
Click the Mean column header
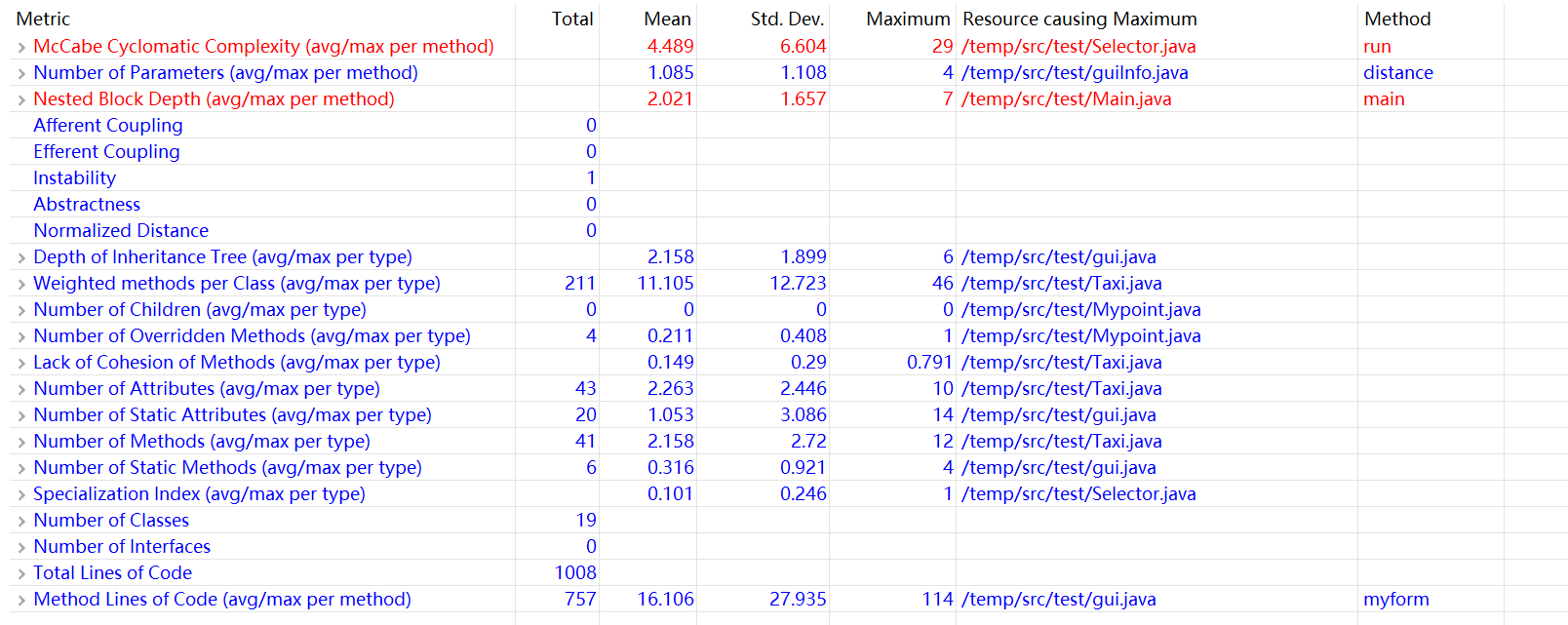pos(667,19)
